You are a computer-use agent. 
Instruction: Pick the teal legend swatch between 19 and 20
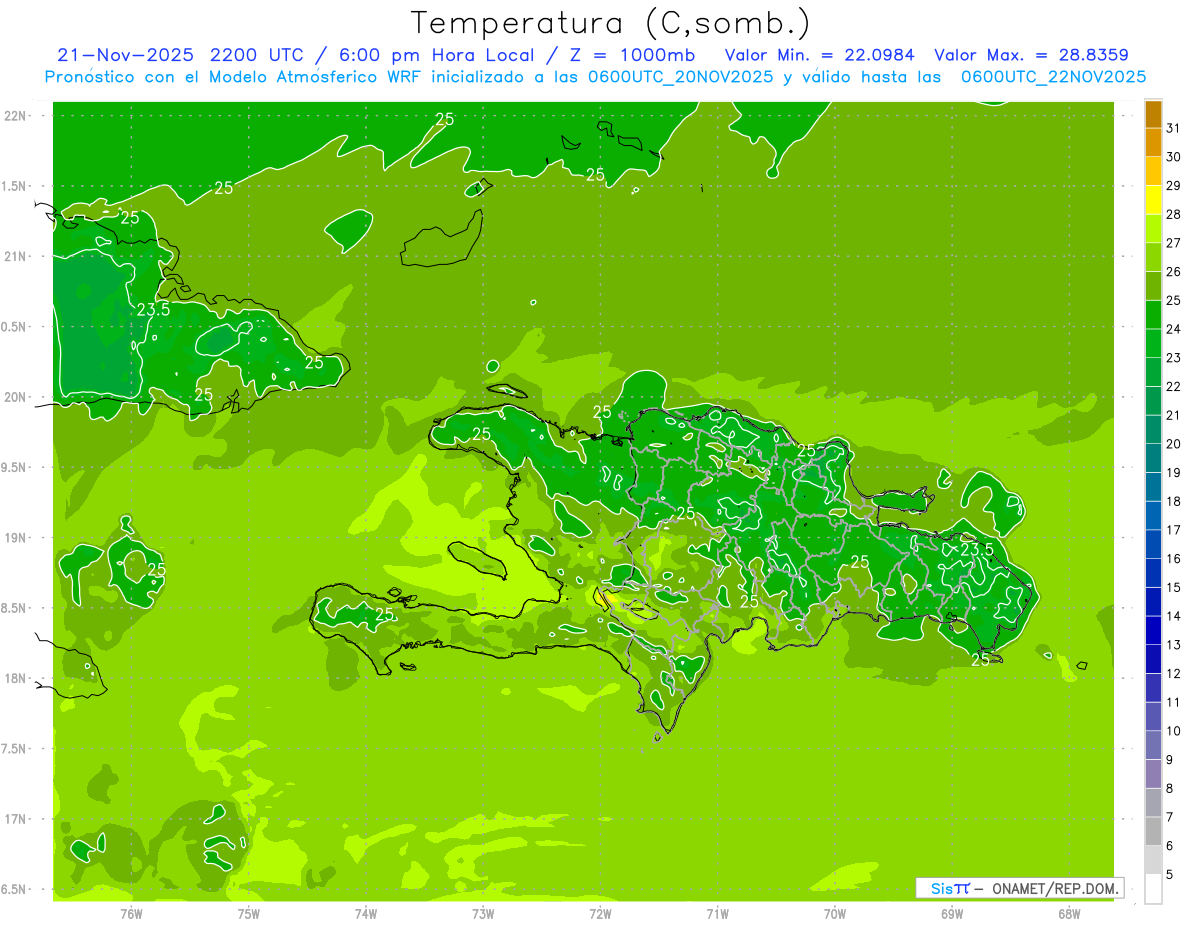(1153, 458)
